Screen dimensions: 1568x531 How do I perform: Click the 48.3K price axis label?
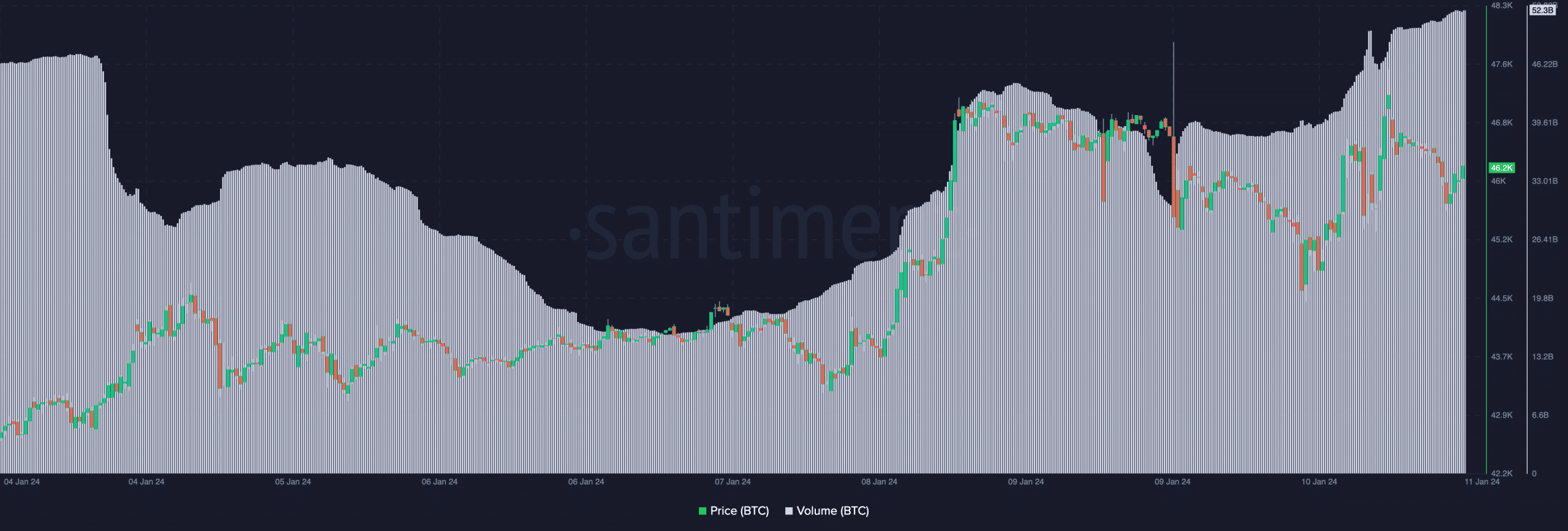coord(1502,6)
